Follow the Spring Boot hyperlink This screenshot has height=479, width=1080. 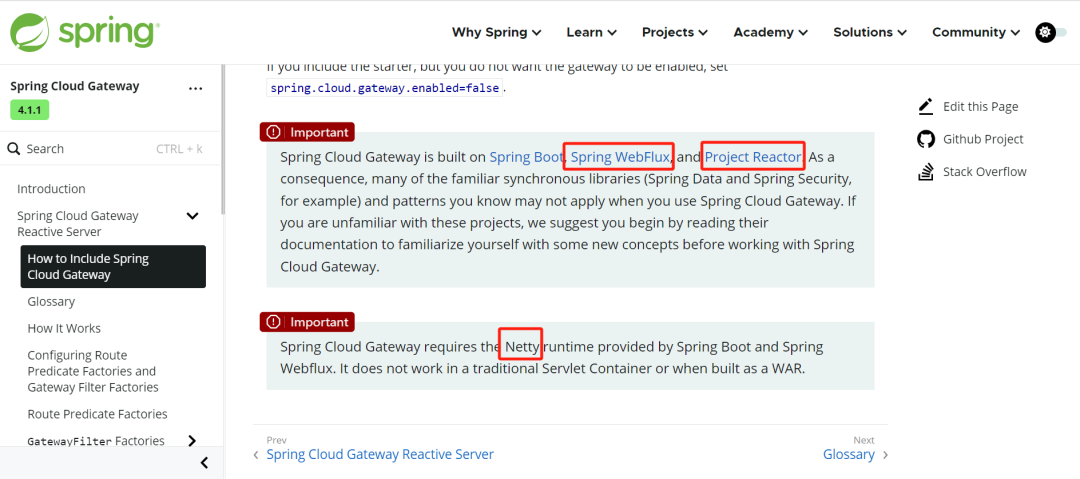tap(526, 157)
